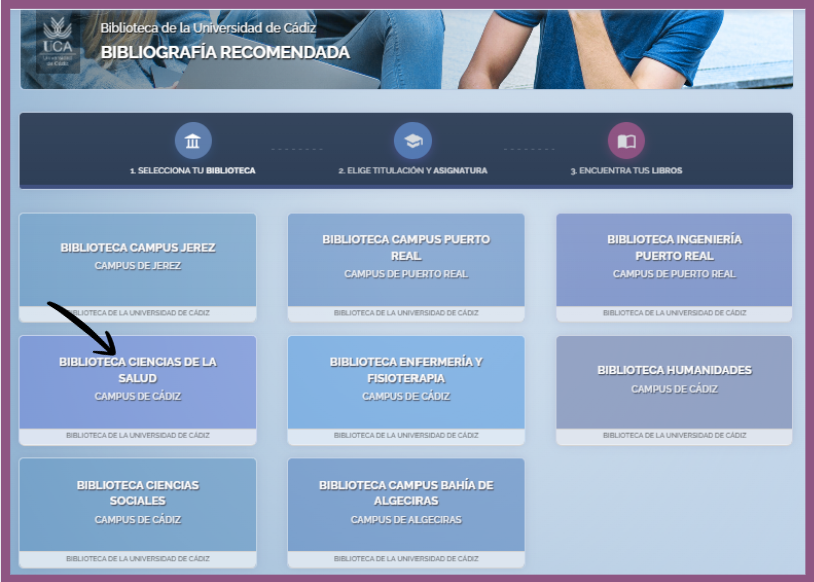The width and height of the screenshot is (814, 582).
Task: Select Biblioteca Ingeniería Puerto Real card
Action: pyautogui.click(x=674, y=256)
